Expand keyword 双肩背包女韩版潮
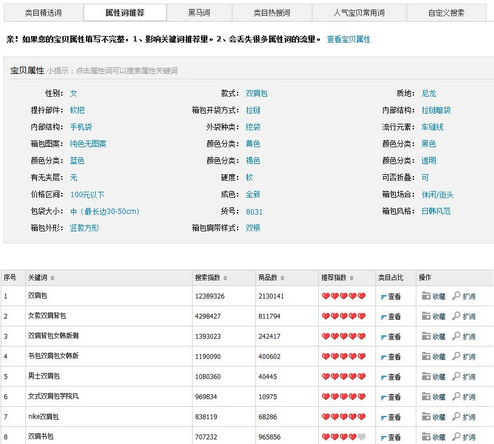 pyautogui.click(x=464, y=336)
